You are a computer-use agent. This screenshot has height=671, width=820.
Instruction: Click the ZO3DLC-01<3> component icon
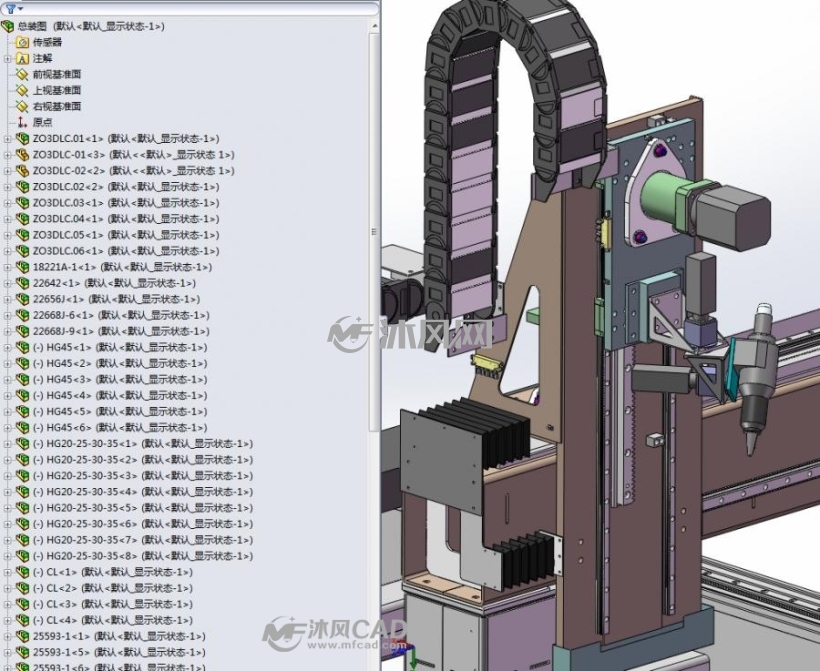(22, 155)
